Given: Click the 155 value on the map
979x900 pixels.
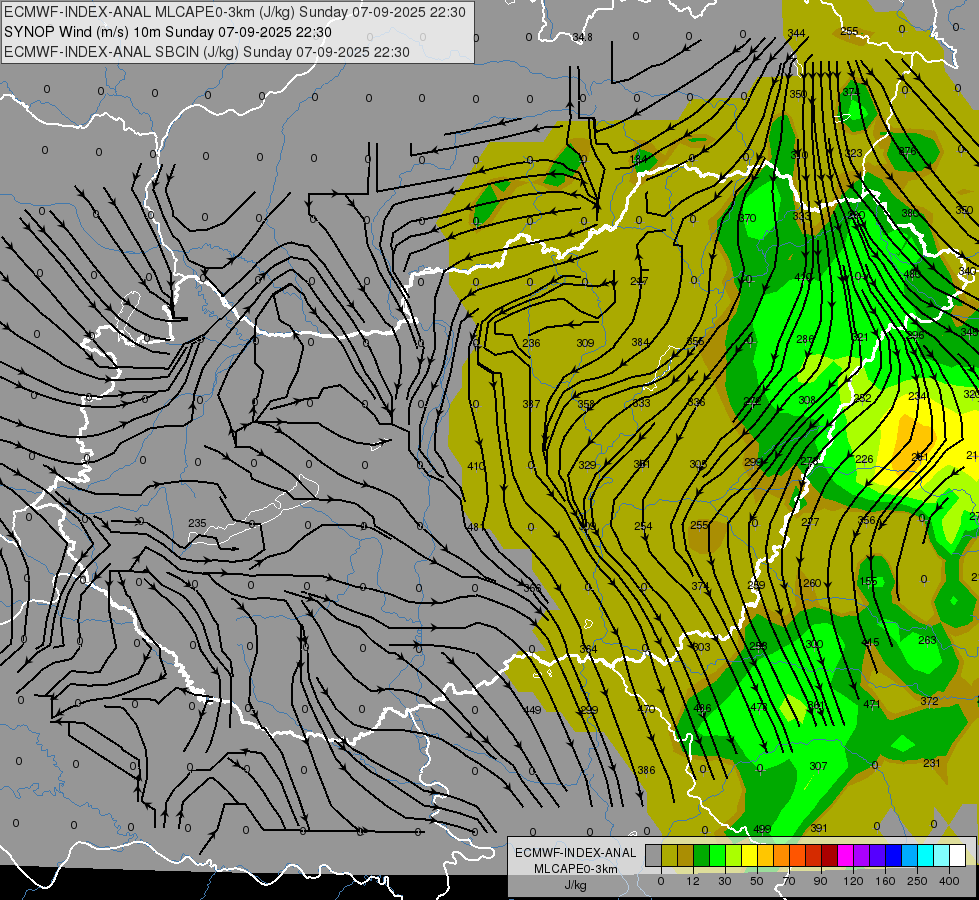Looking at the screenshot, I should point(868,581).
